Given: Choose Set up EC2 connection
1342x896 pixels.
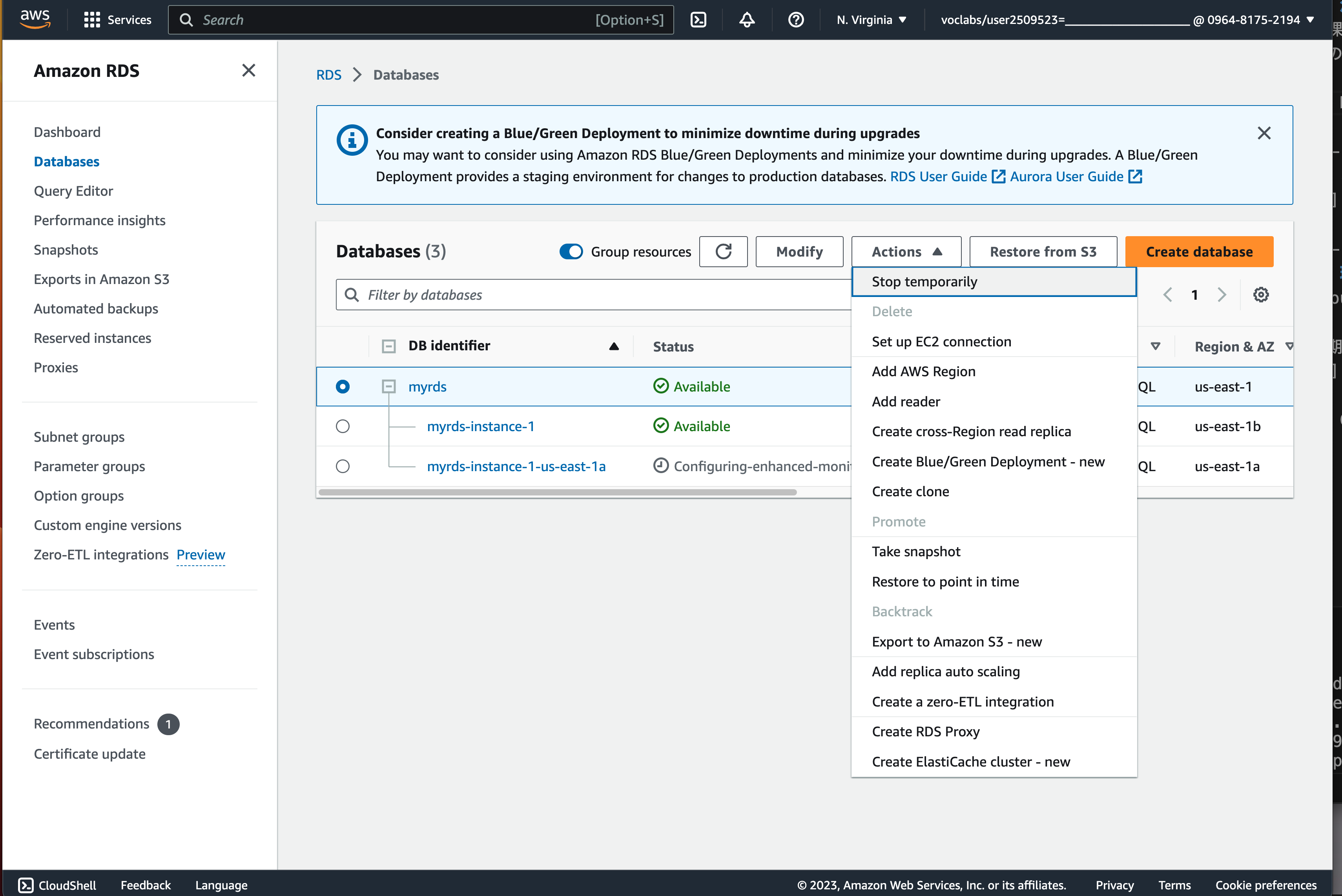Looking at the screenshot, I should coord(994,342).
